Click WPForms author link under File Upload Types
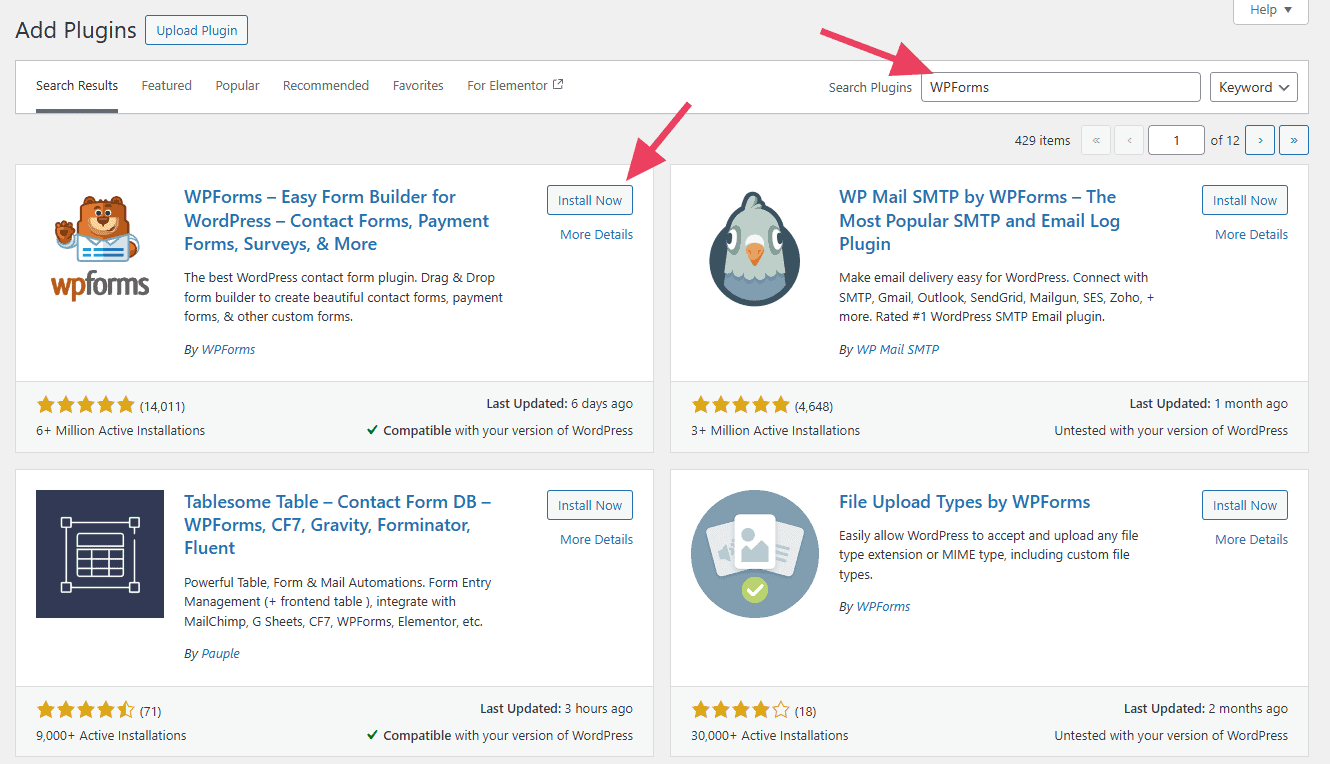1330x764 pixels. [883, 607]
